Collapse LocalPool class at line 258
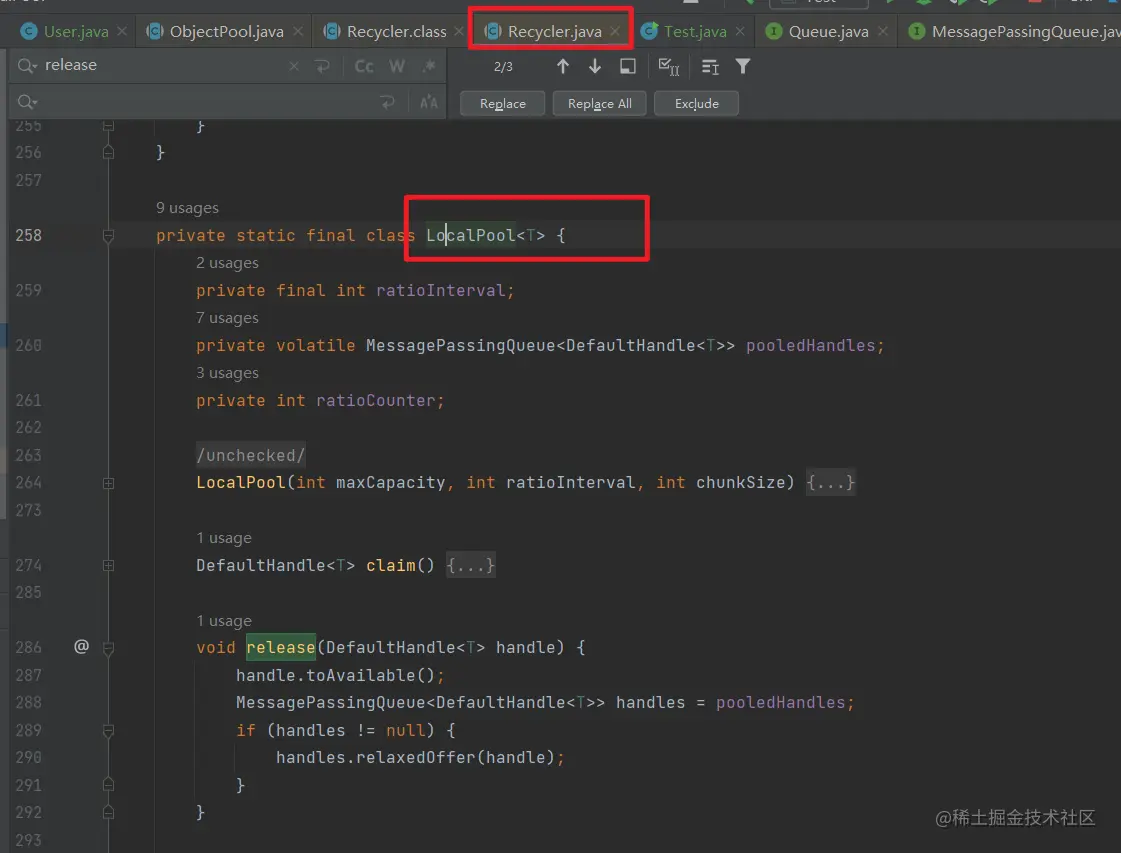Image resolution: width=1121 pixels, height=853 pixels. coord(109,236)
